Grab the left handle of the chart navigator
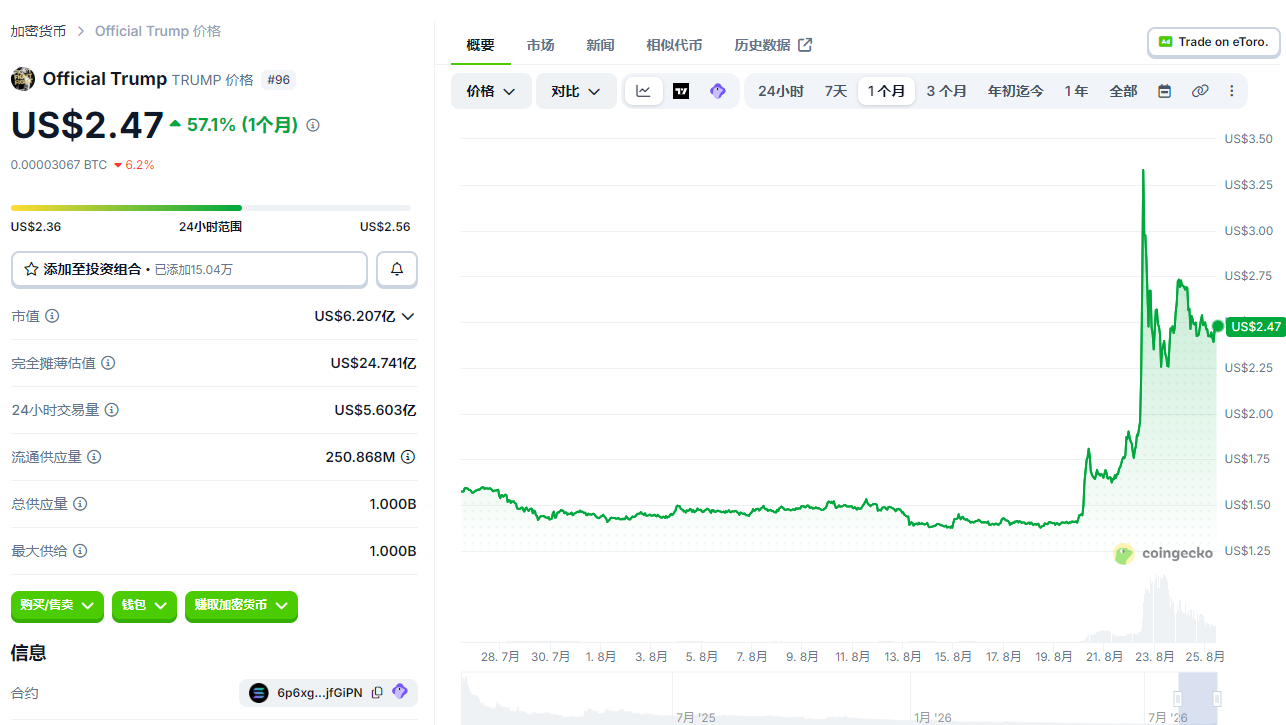This screenshot has width=1286, height=725. [1178, 698]
